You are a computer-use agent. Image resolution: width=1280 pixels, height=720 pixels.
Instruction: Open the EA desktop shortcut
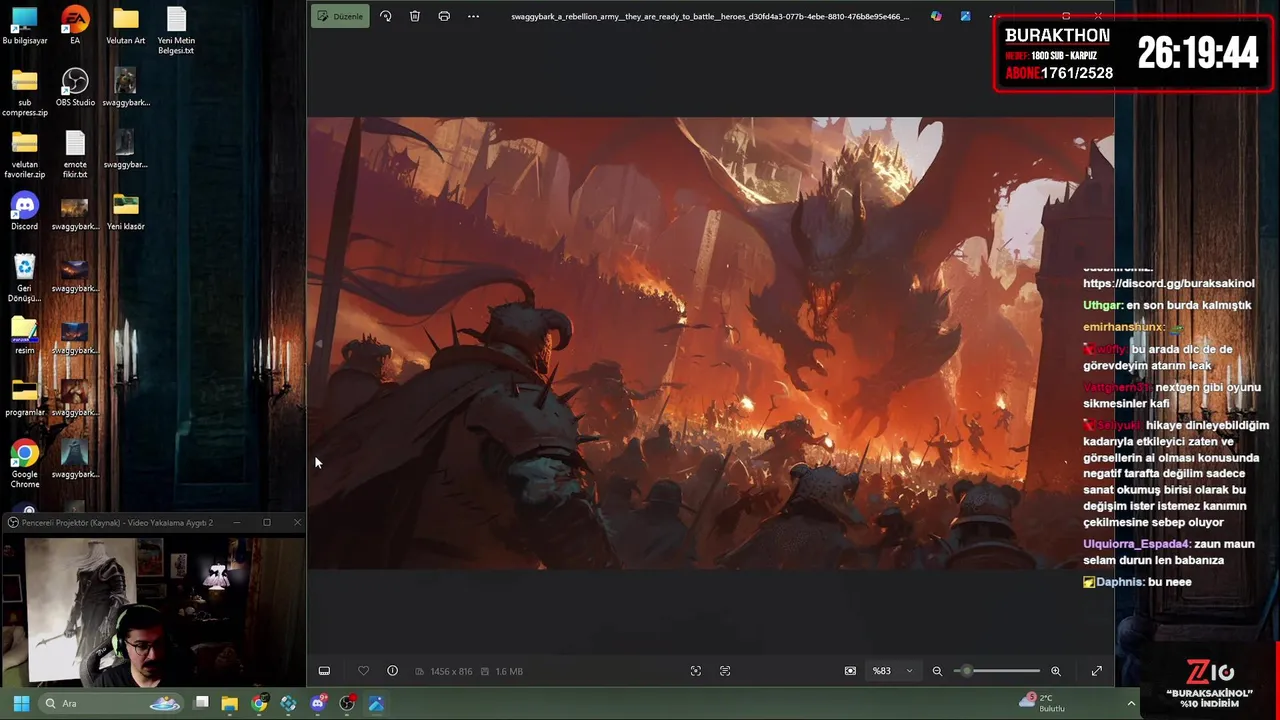point(75,26)
